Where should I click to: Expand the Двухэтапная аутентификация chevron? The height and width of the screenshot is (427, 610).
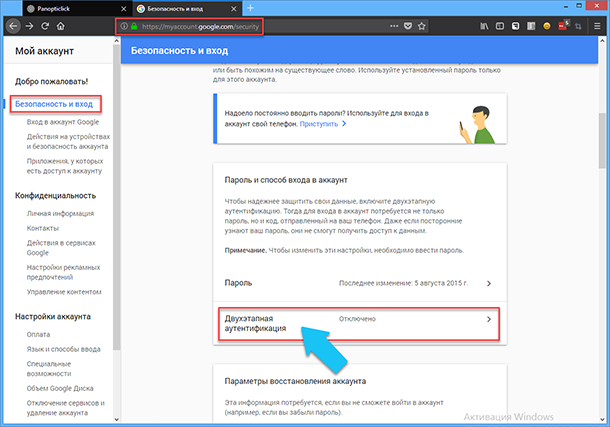click(489, 319)
